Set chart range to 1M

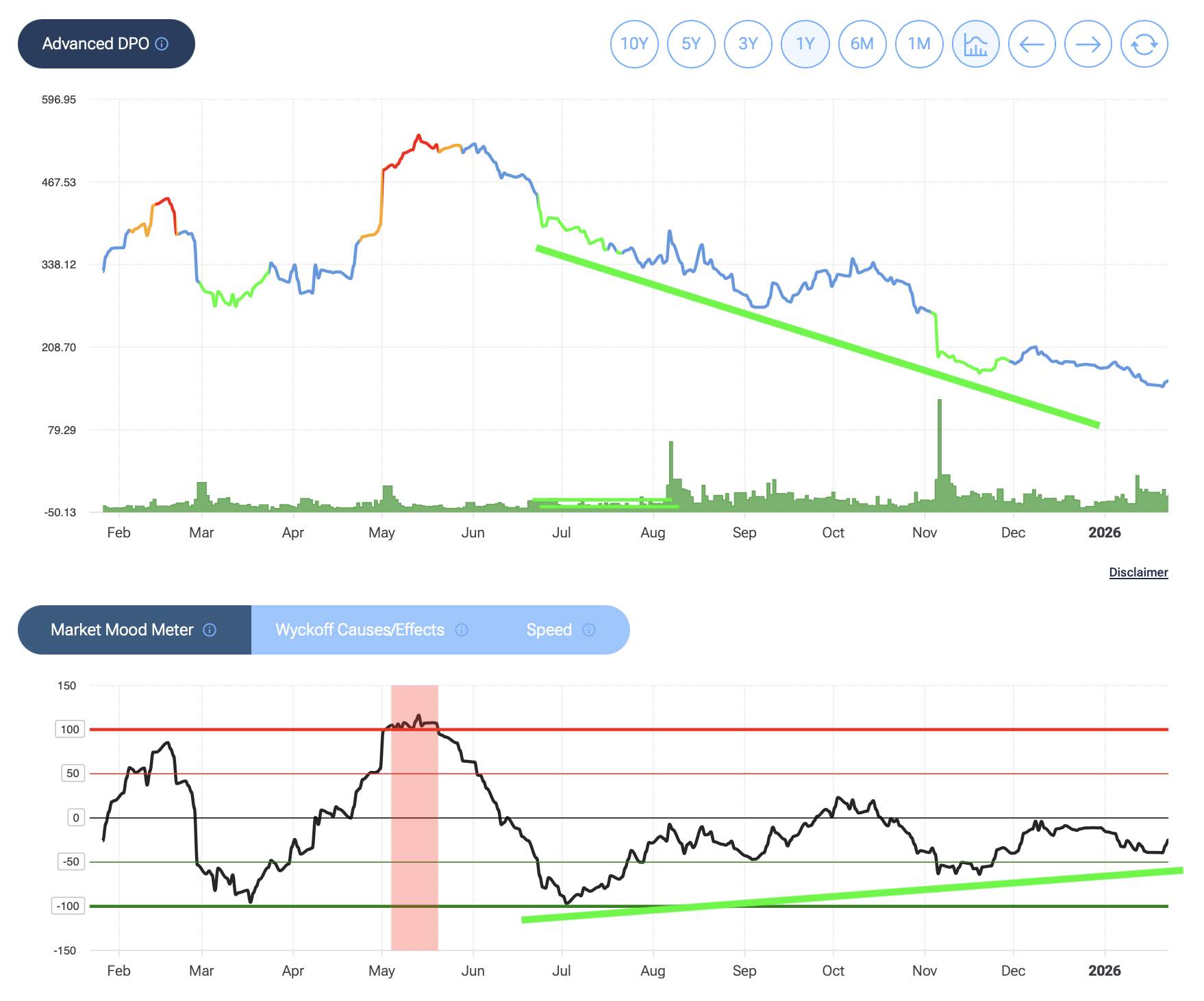tap(919, 45)
